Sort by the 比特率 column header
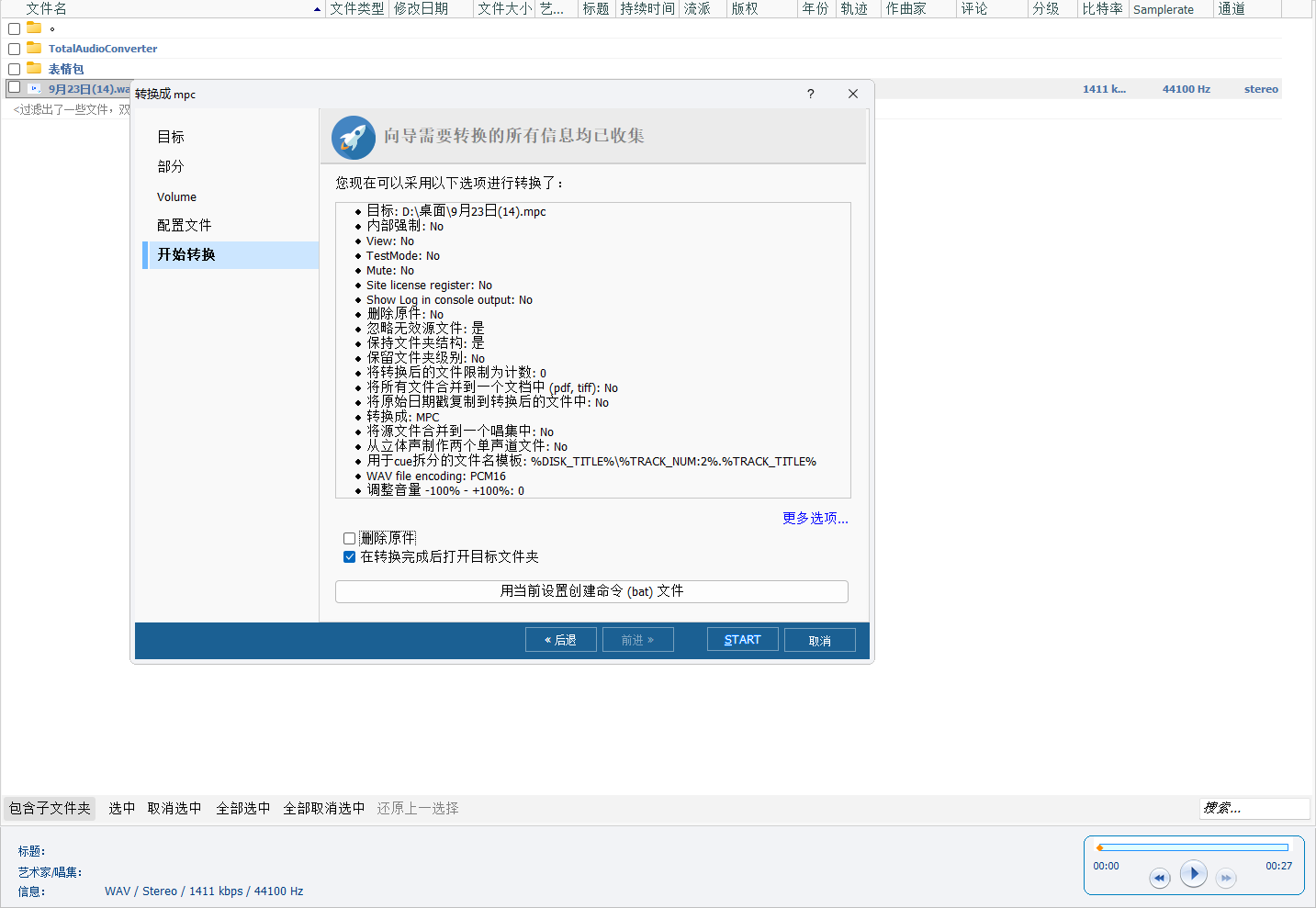The image size is (1316, 908). (1103, 8)
